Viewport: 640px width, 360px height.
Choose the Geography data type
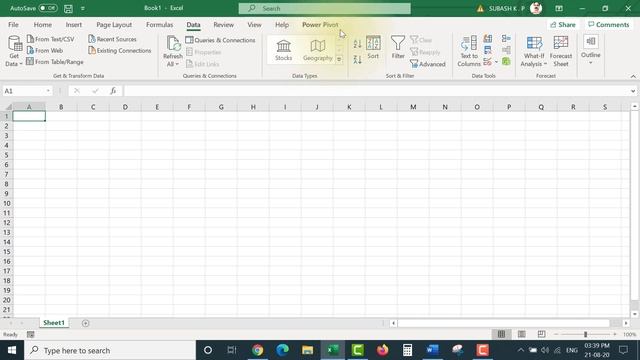pos(318,50)
